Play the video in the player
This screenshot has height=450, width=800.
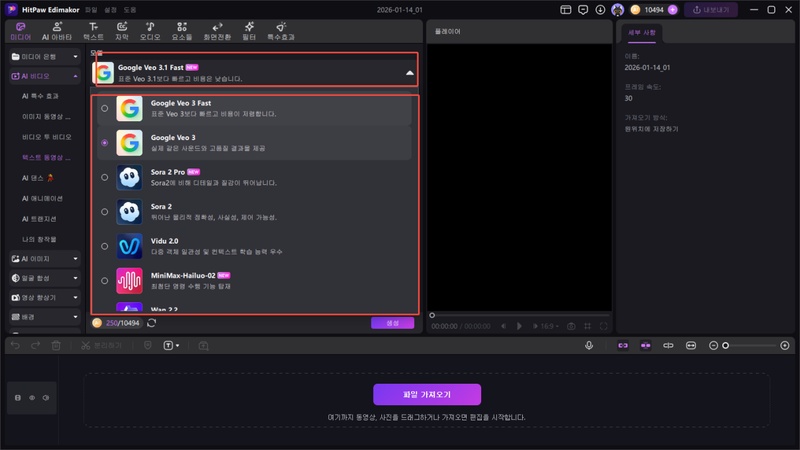pos(519,326)
